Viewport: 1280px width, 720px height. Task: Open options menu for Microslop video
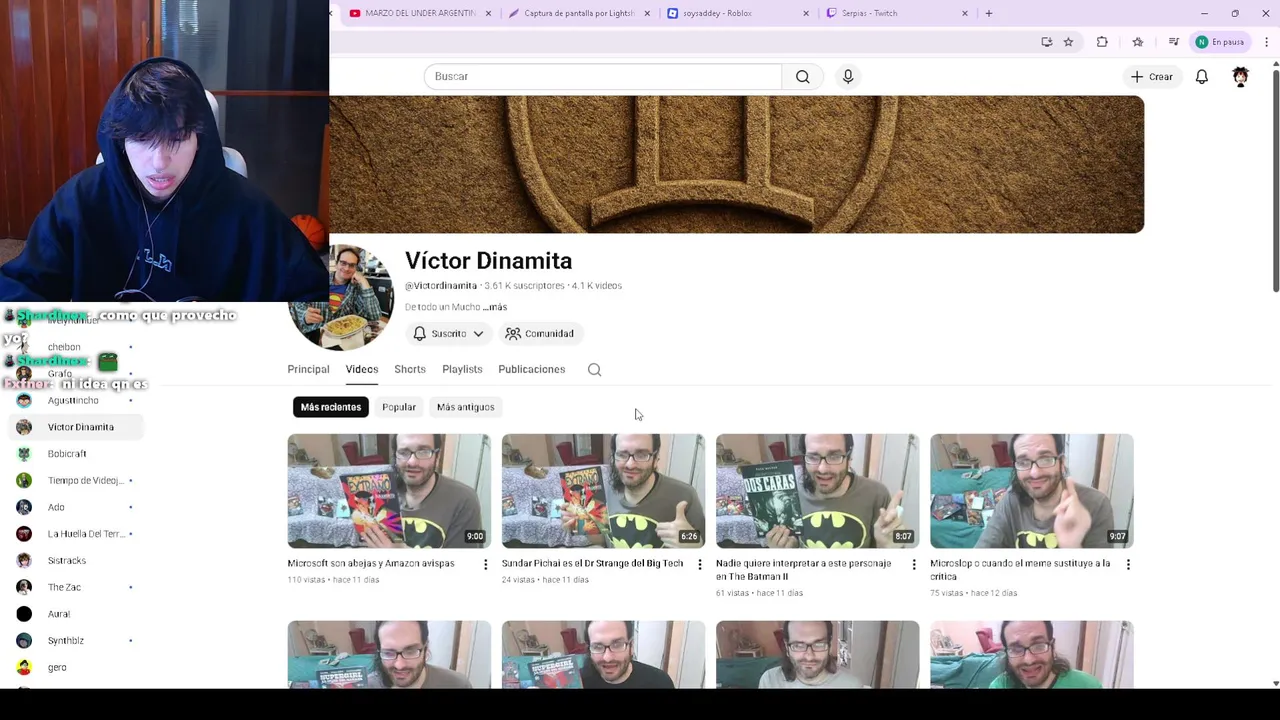click(1128, 565)
